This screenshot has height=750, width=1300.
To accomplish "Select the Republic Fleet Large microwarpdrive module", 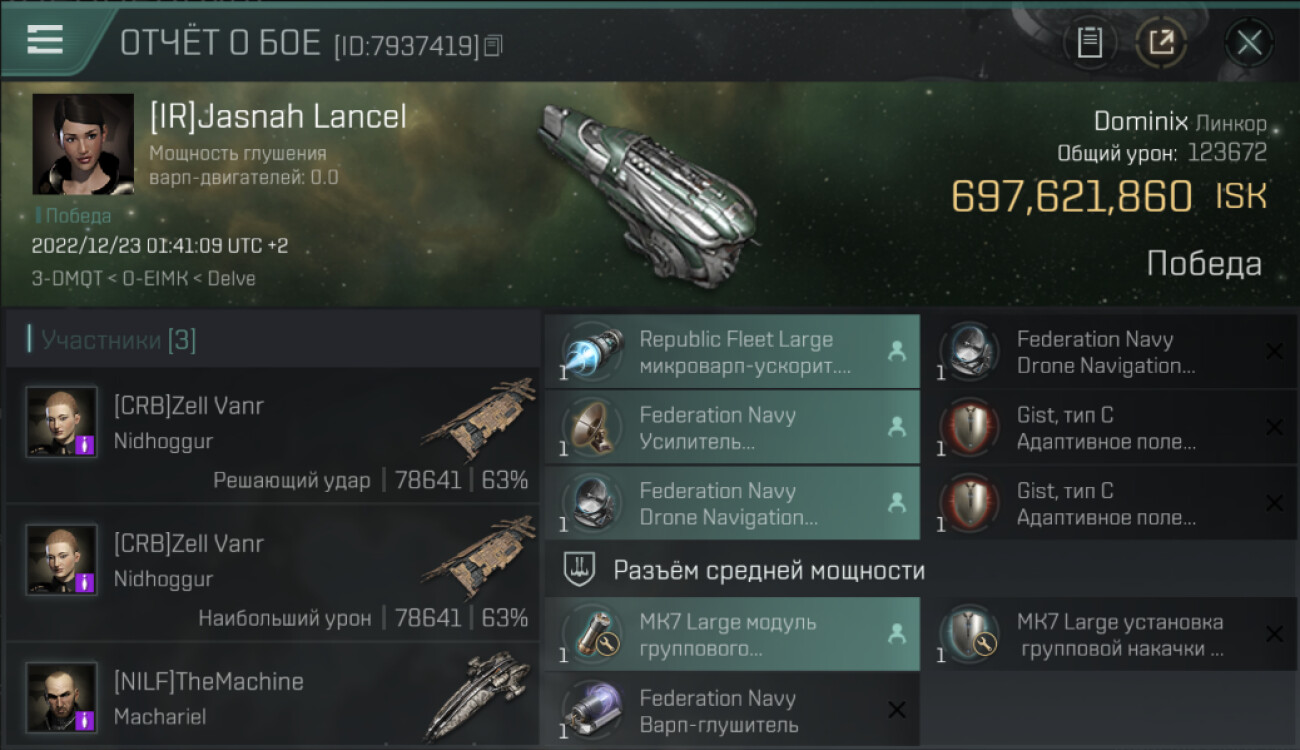I will (732, 352).
